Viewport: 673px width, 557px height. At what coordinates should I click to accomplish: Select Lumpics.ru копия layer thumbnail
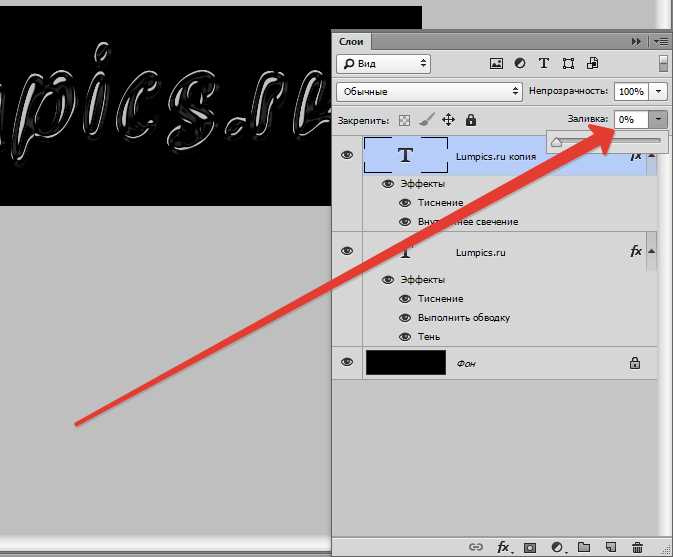pos(406,155)
